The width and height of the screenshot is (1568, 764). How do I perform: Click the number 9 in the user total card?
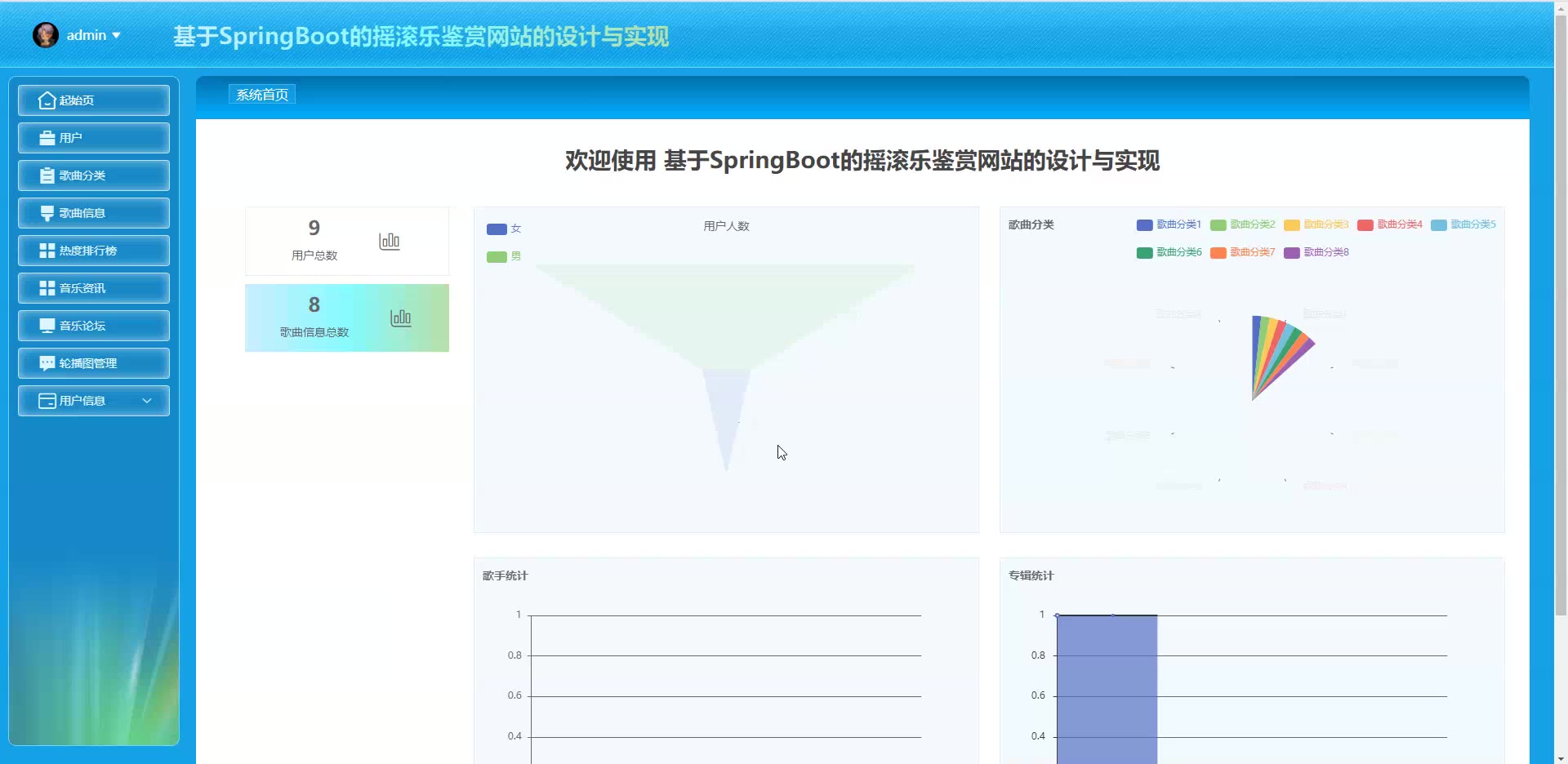[314, 228]
